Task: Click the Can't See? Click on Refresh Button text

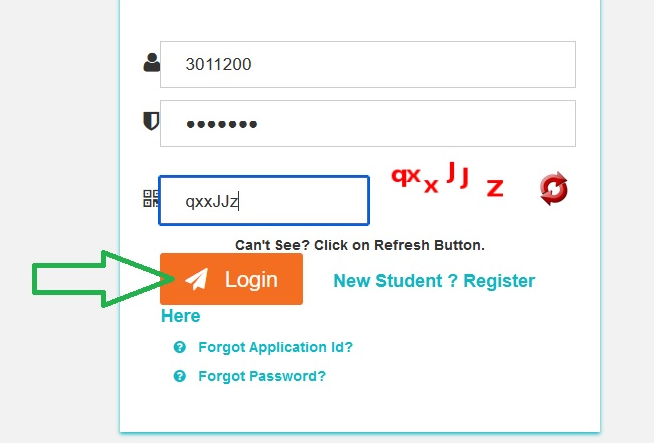Action: click(360, 245)
